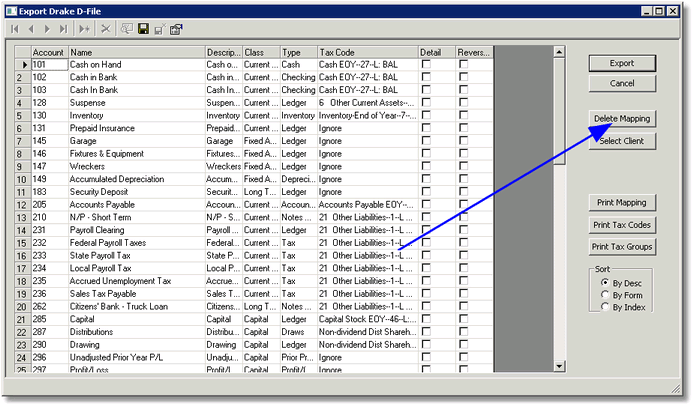Screen dimensions: 694x407
Task: Click 'State Payroll Tax' name cell
Action: [x=136, y=256]
